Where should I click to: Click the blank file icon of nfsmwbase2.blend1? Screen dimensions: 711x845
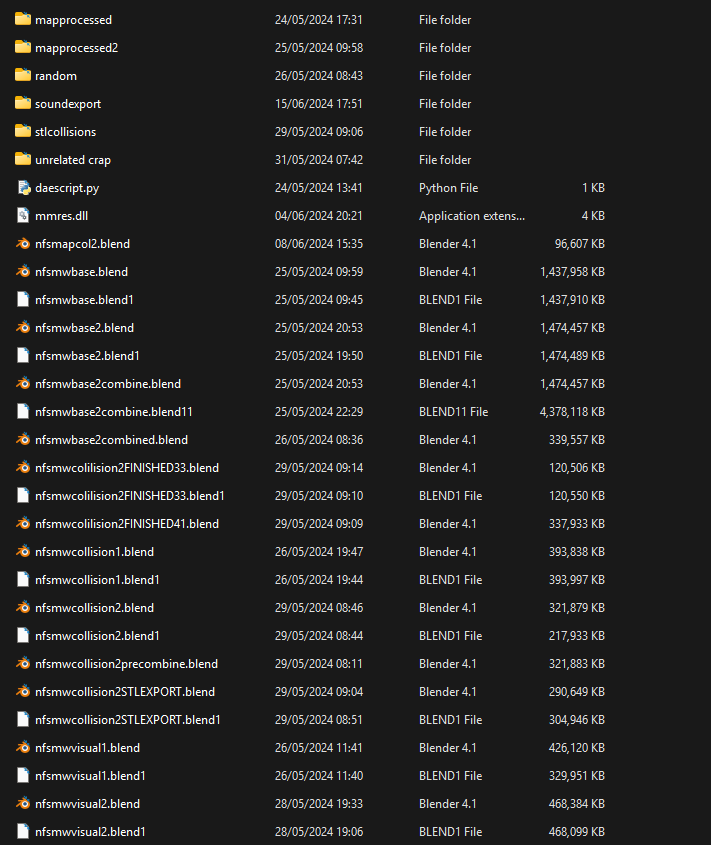point(23,356)
